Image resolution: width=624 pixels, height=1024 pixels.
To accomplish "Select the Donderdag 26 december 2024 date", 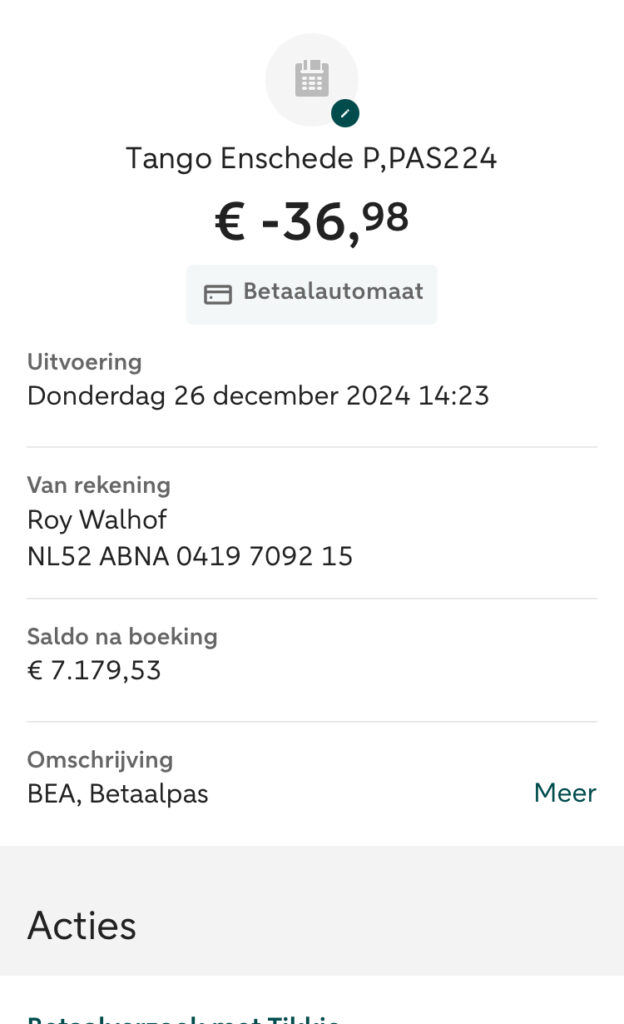I will (x=214, y=395).
